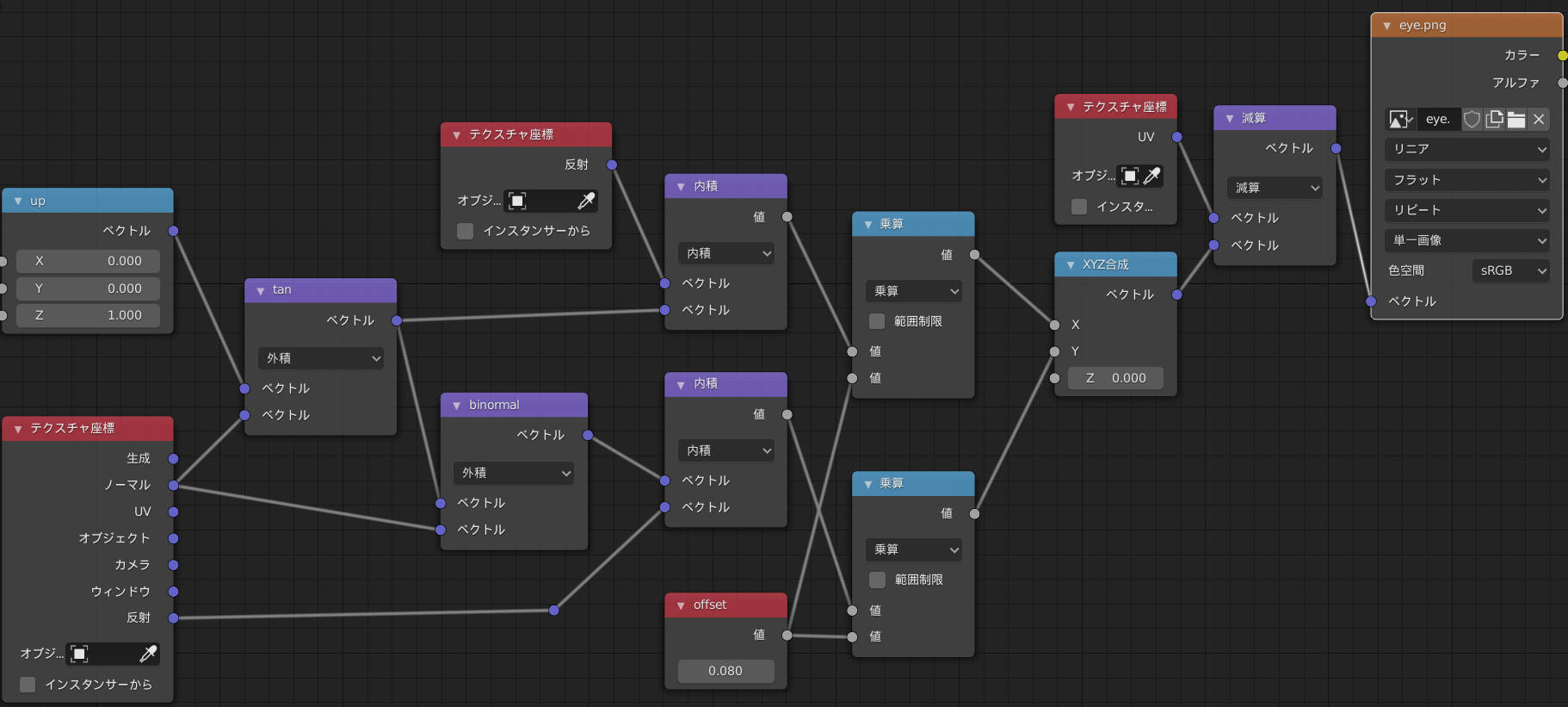Click the オブジェクト output socket
Image resolution: width=1568 pixels, height=707 pixels.
point(173,538)
